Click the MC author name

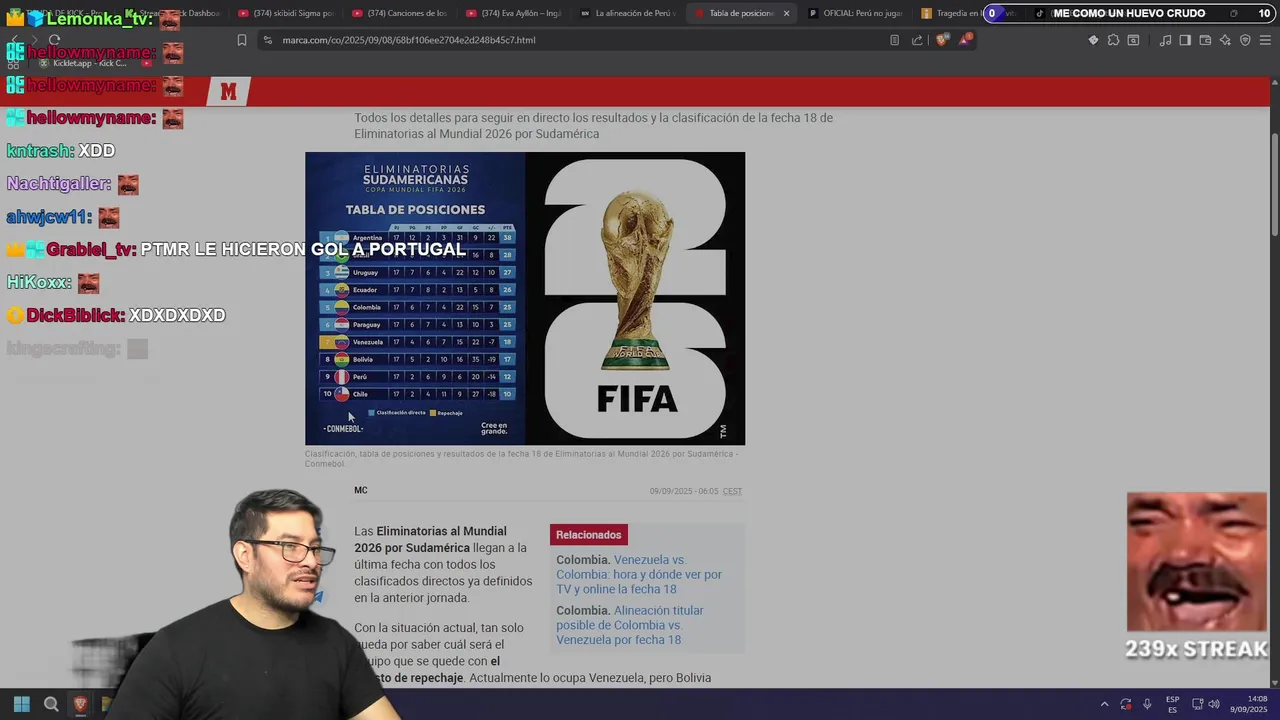coord(361,490)
